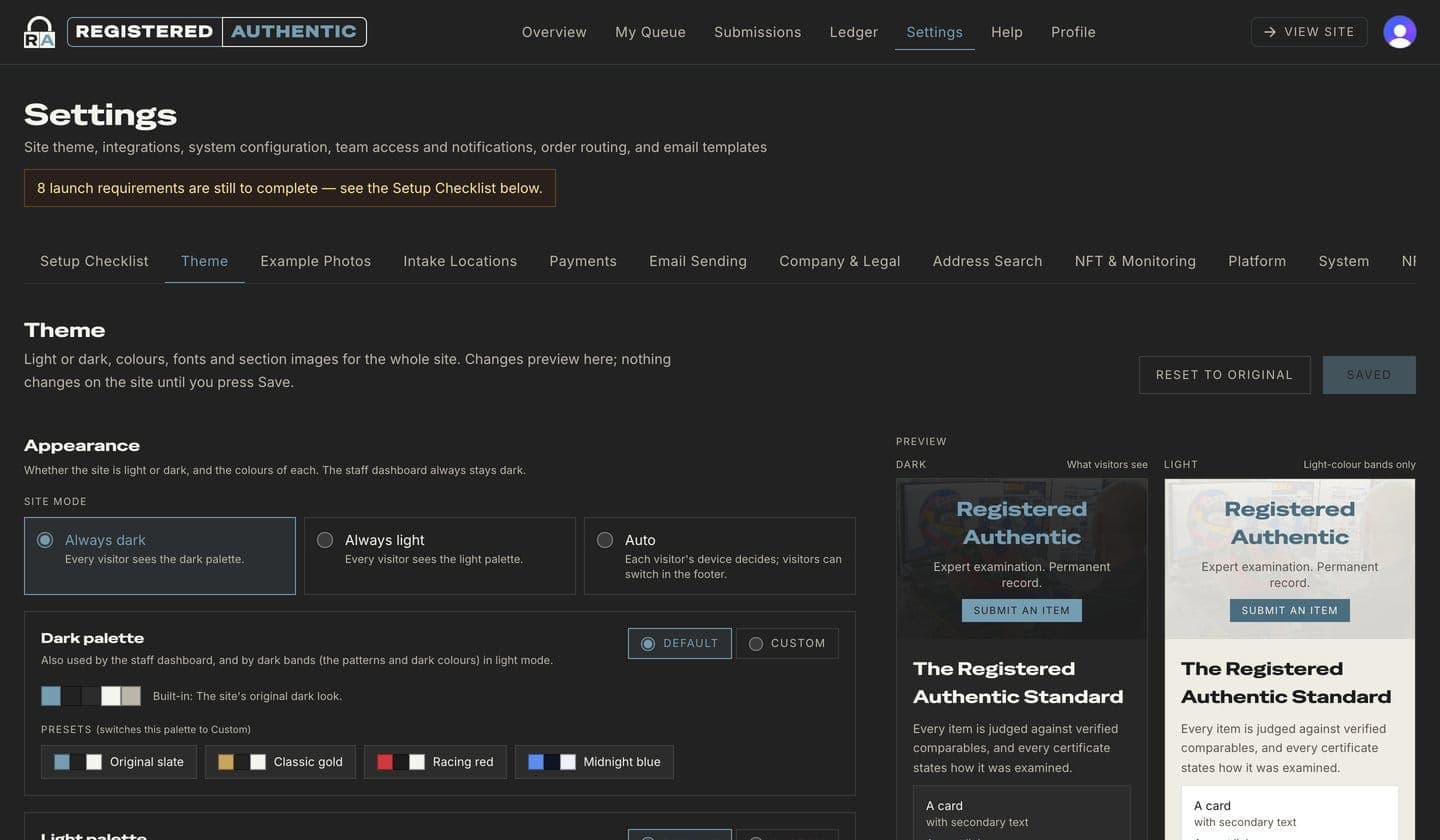Click the Registered Authentic wordmark logo
Viewport: 1440px width, 840px height.
pos(217,32)
